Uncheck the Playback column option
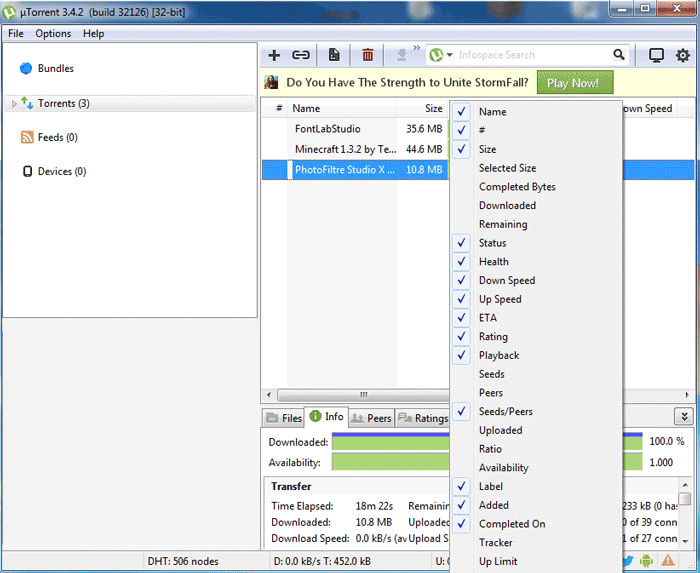 536,355
